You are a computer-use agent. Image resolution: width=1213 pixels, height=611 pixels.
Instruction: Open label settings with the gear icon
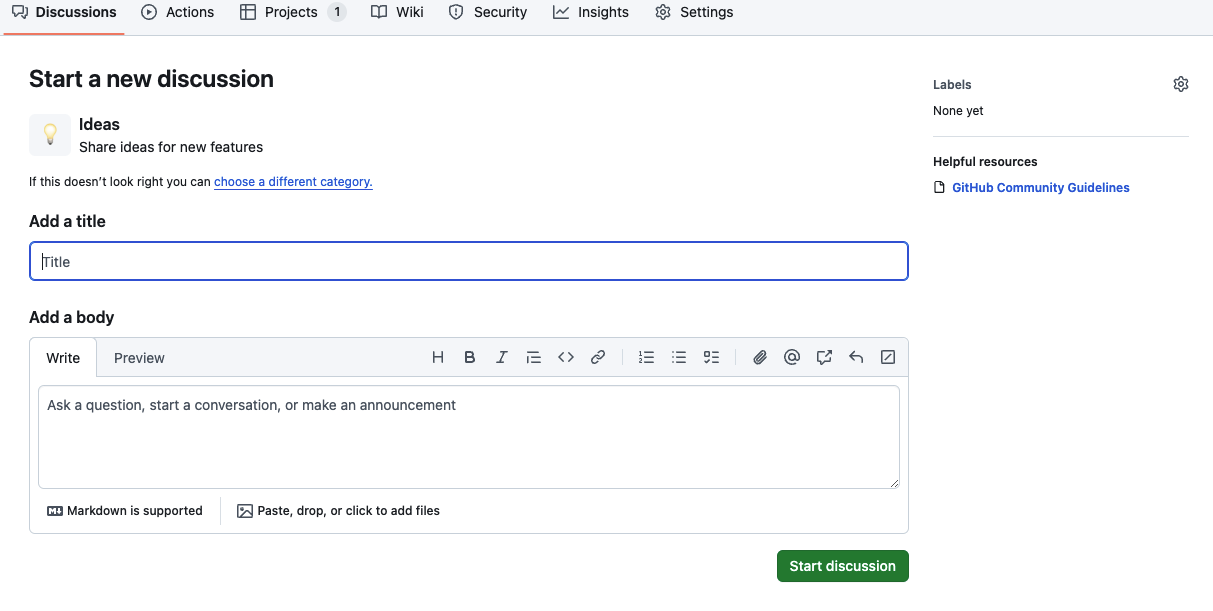tap(1181, 84)
